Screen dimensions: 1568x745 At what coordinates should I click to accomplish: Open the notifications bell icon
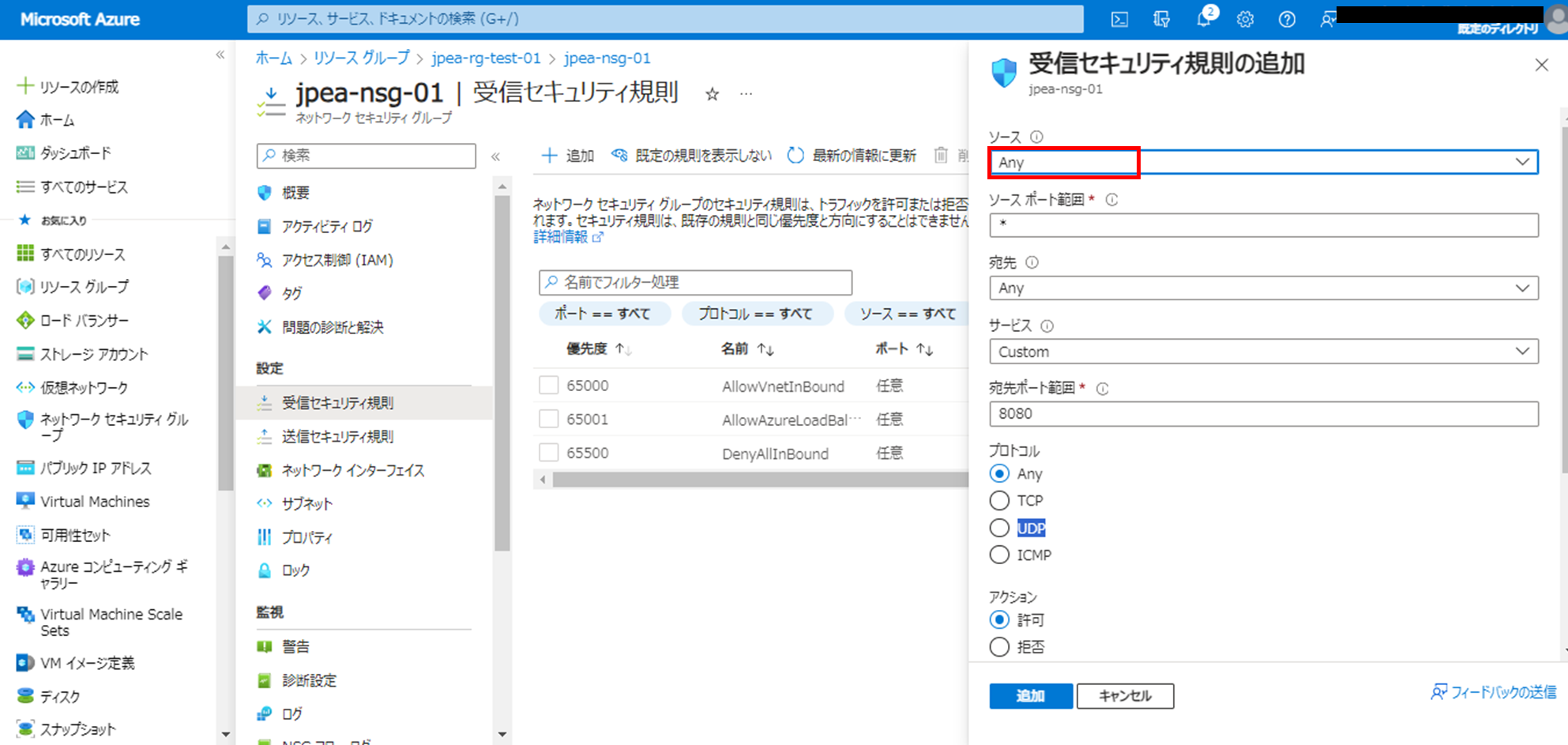1203,20
